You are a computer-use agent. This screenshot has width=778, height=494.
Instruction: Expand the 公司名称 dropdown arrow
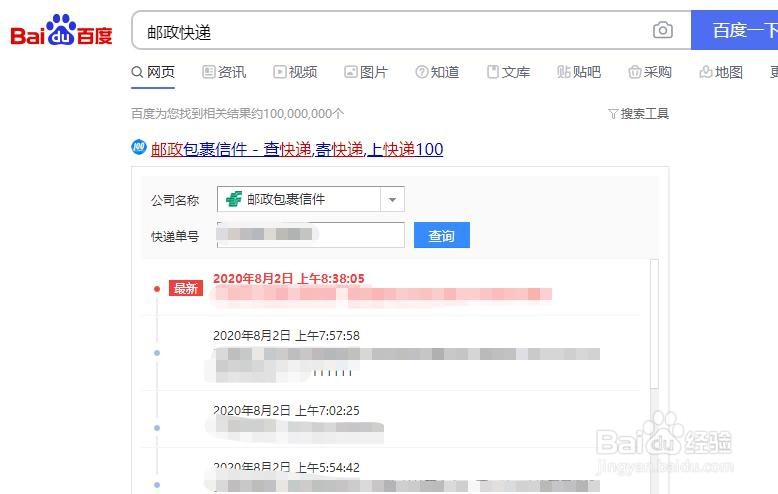tap(392, 199)
